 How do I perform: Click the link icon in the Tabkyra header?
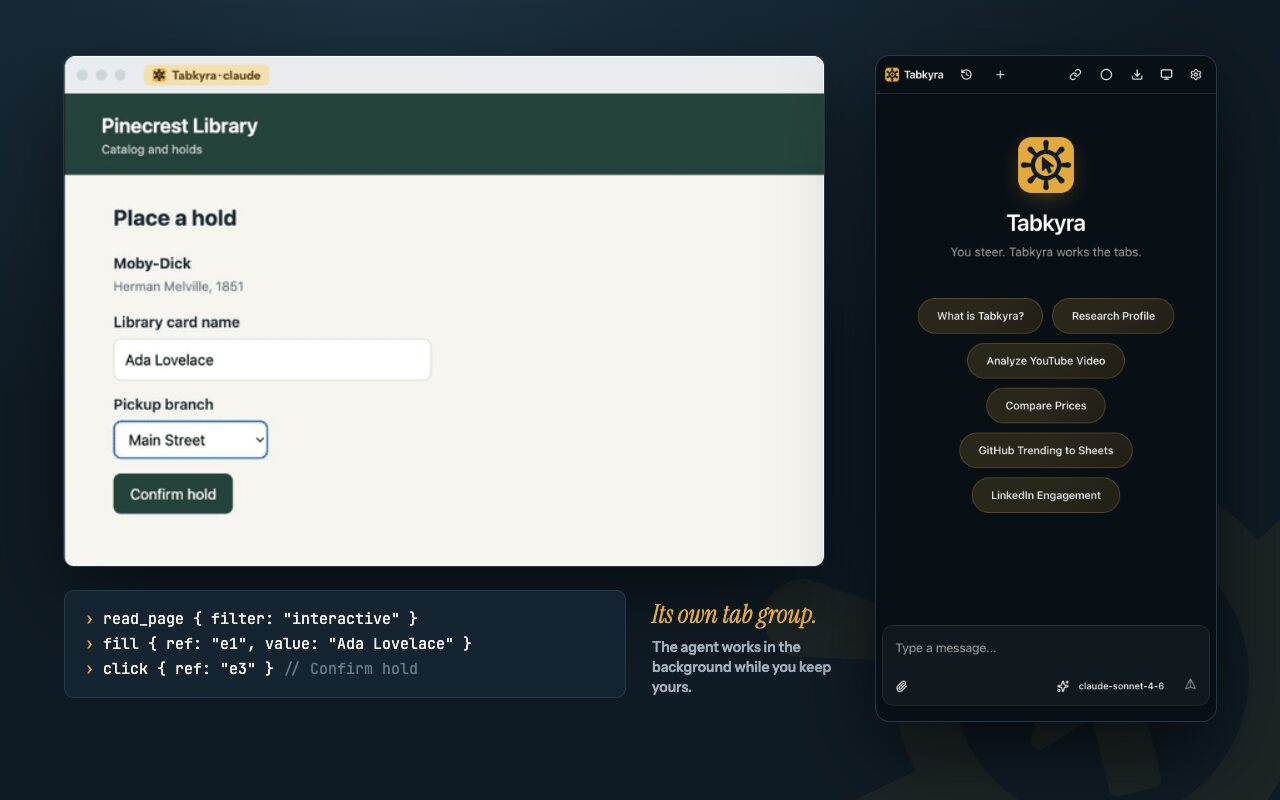pyautogui.click(x=1075, y=75)
